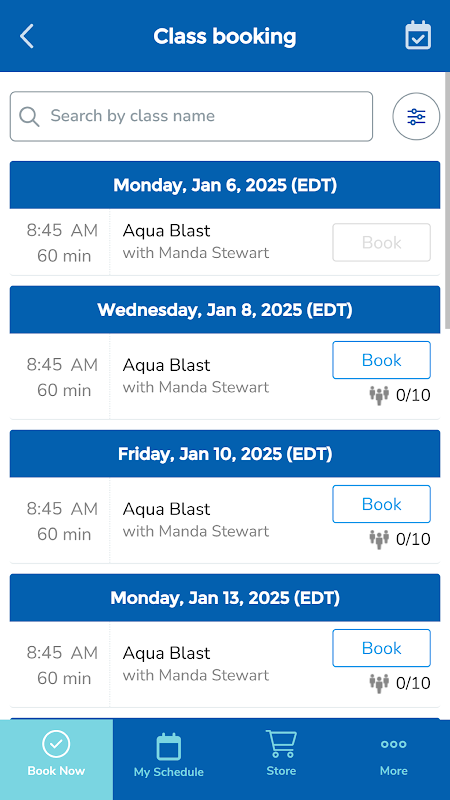Screen dimensions: 450x800
Task: Open the Aqua Blast class on Jan 10
Action: (166, 509)
